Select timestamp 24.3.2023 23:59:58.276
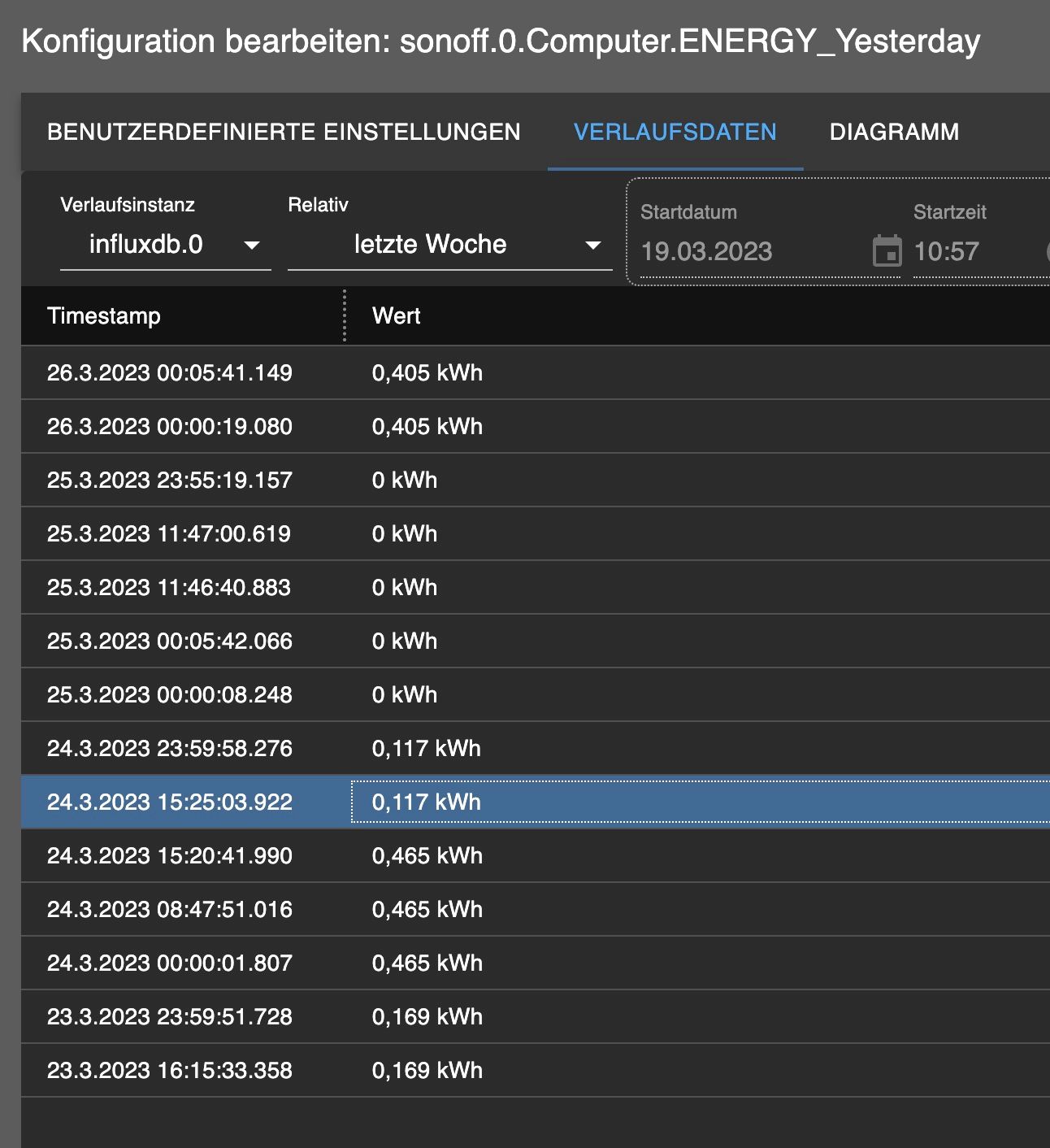Screen dimensions: 1050x1148 click(170, 748)
